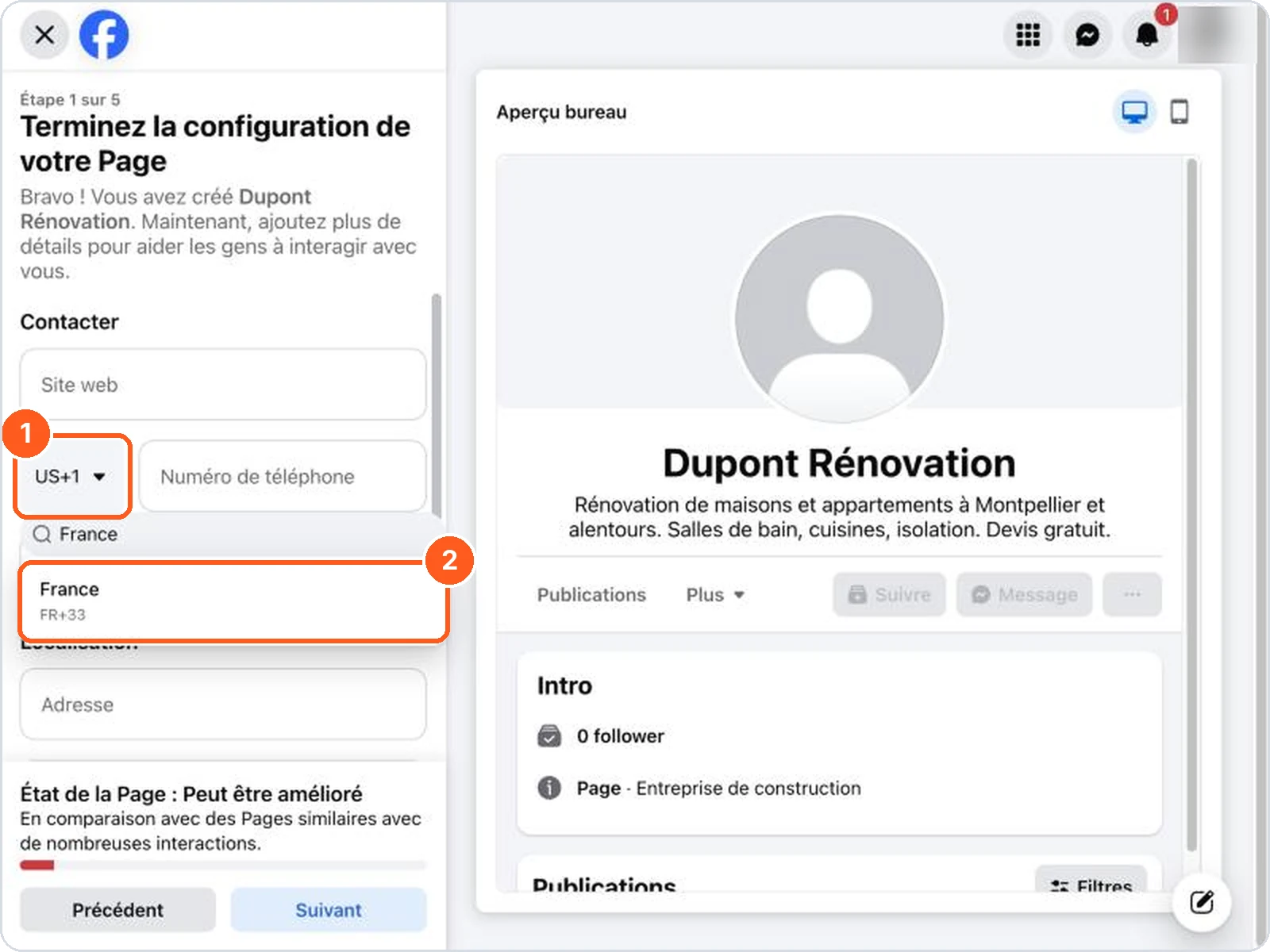Screen dimensions: 1270x952
Task: Click the Message button in the preview
Action: [1024, 594]
